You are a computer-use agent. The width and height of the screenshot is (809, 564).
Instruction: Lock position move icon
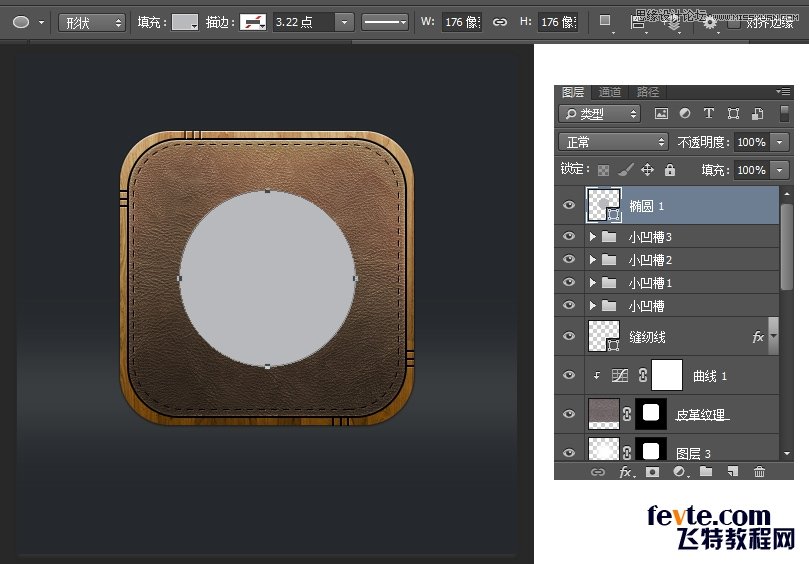coord(648,169)
